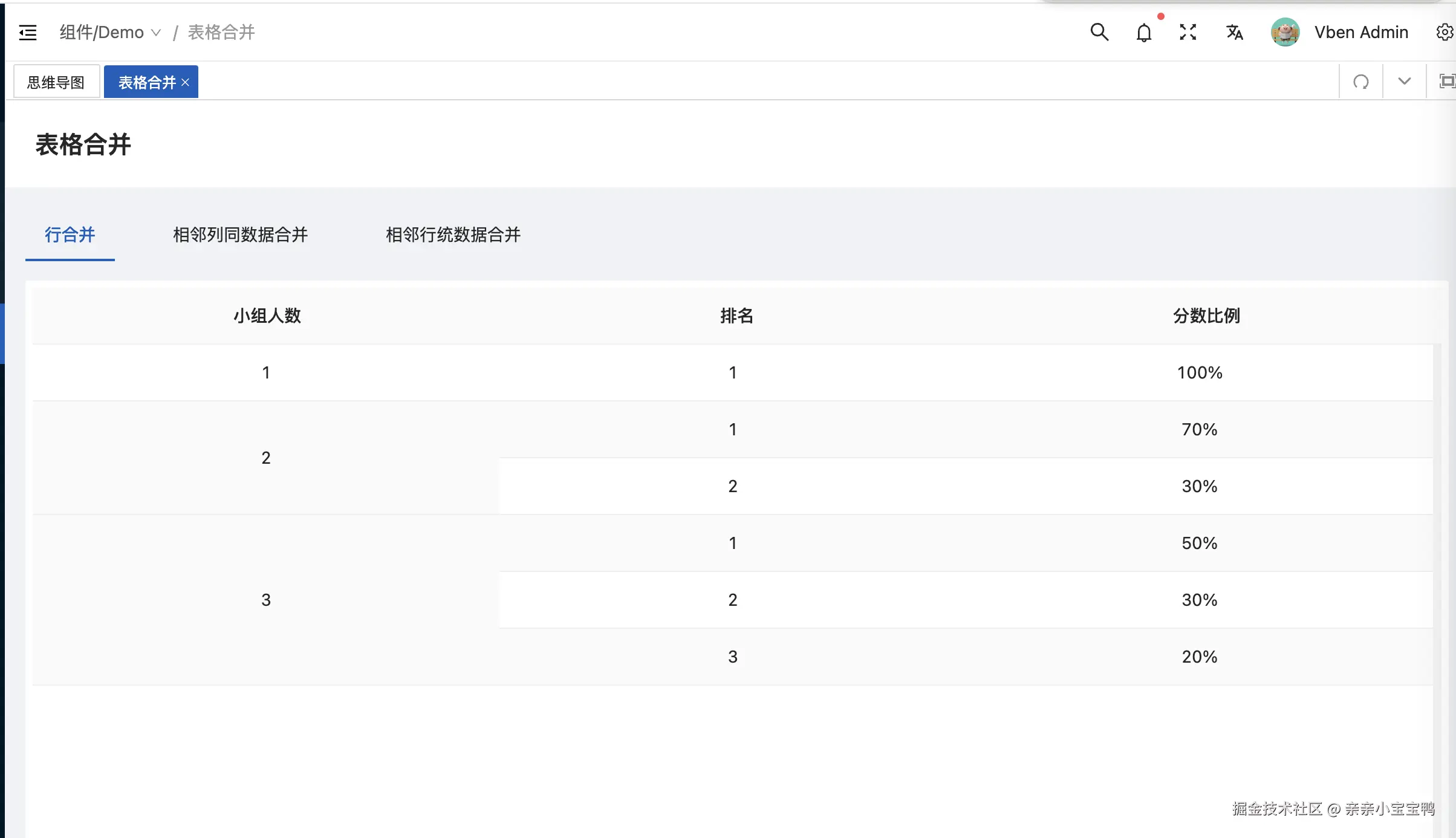Switch to the 思维导图 tab

56,81
